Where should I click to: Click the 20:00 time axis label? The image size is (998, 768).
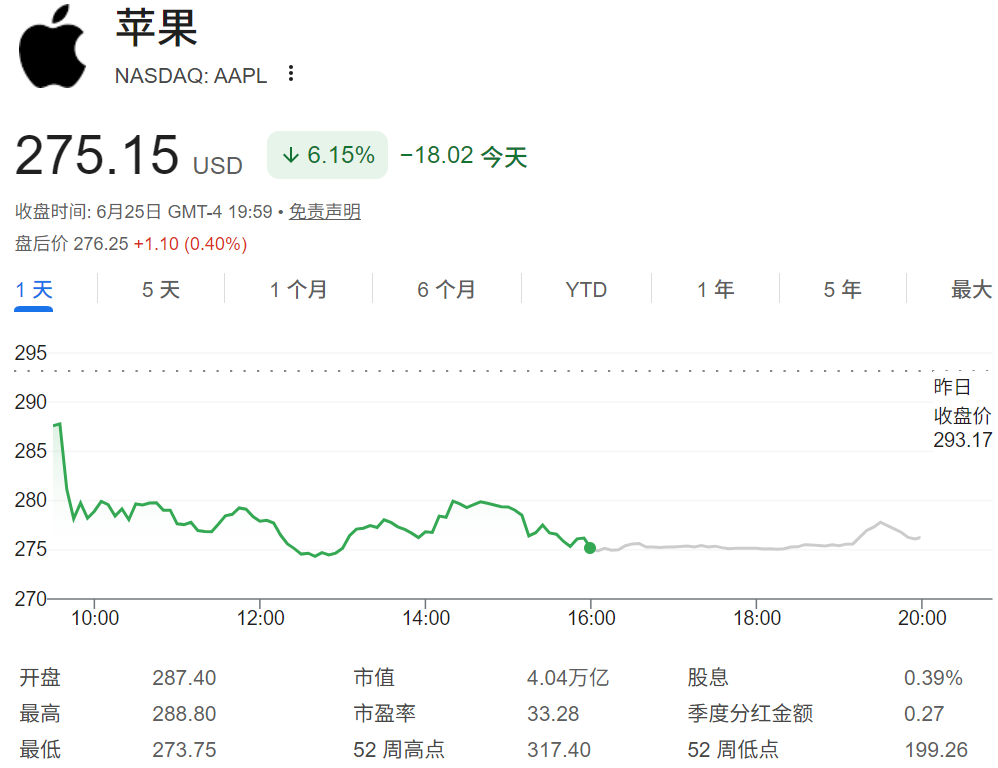pyautogui.click(x=922, y=618)
